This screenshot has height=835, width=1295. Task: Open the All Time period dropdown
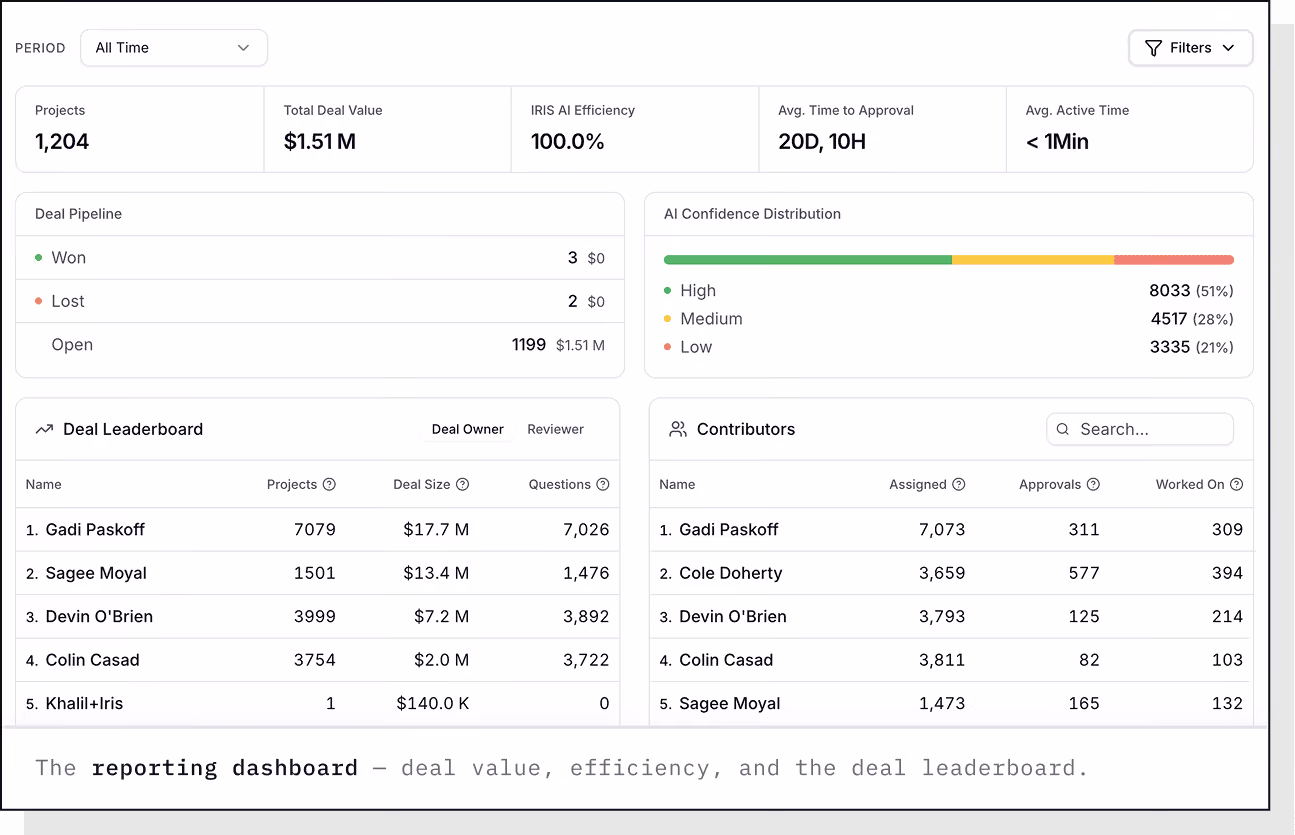tap(174, 48)
